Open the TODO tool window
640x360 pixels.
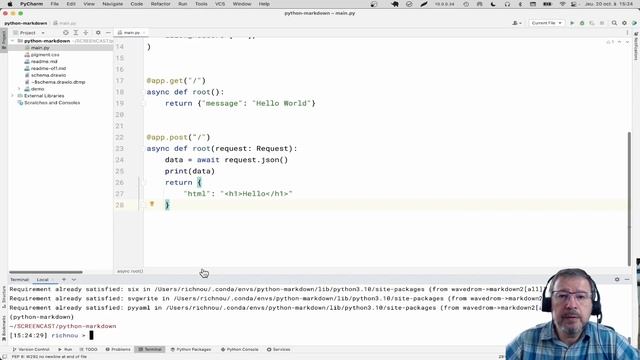pyautogui.click(x=89, y=350)
